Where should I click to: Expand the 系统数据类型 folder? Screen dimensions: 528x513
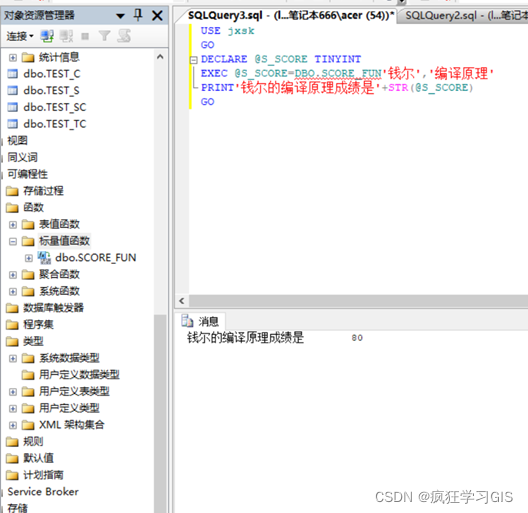13,358
